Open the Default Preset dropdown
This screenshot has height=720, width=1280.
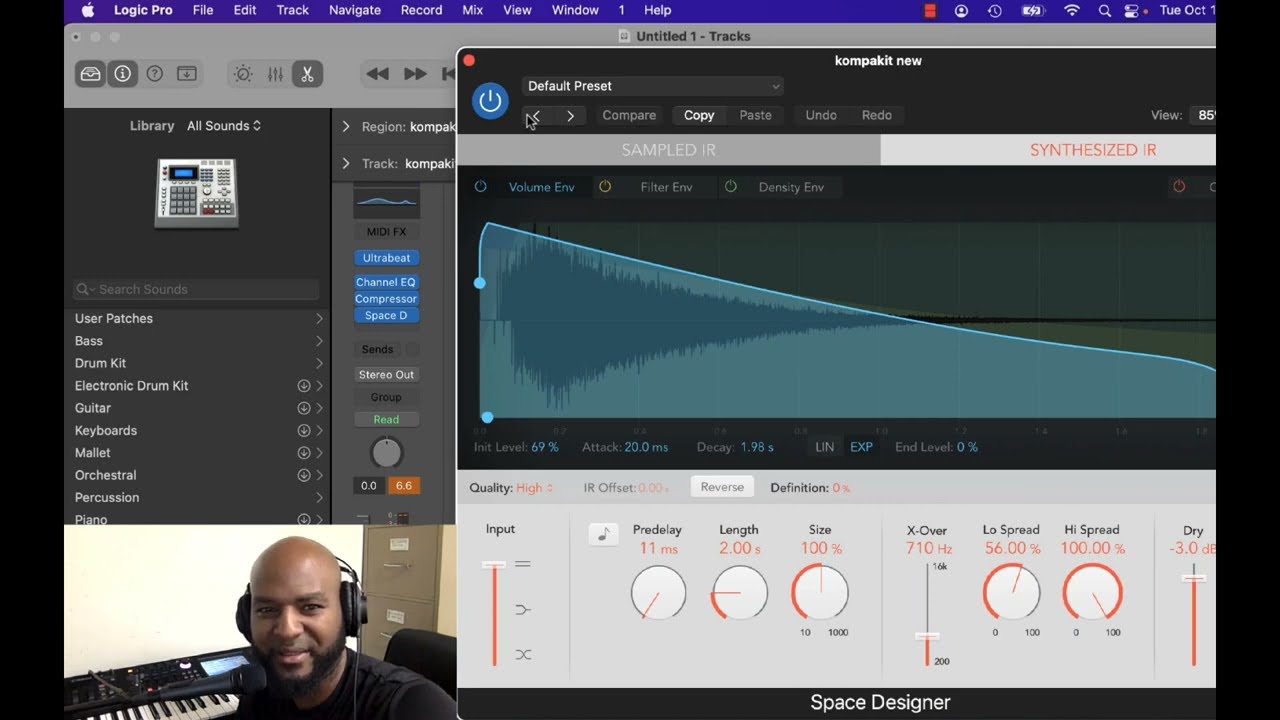click(652, 86)
